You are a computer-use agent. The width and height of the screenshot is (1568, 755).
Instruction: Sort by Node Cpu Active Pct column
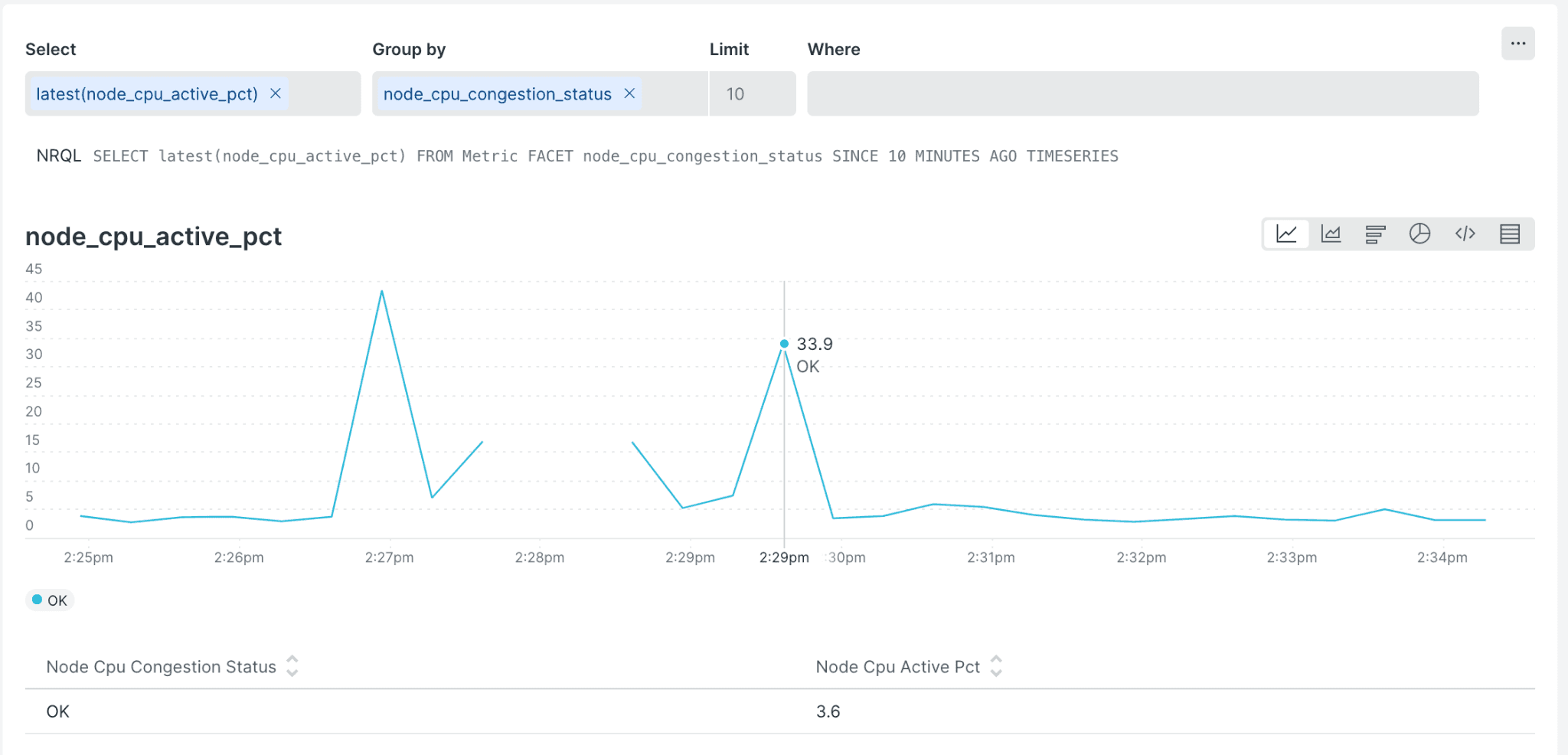click(x=995, y=666)
